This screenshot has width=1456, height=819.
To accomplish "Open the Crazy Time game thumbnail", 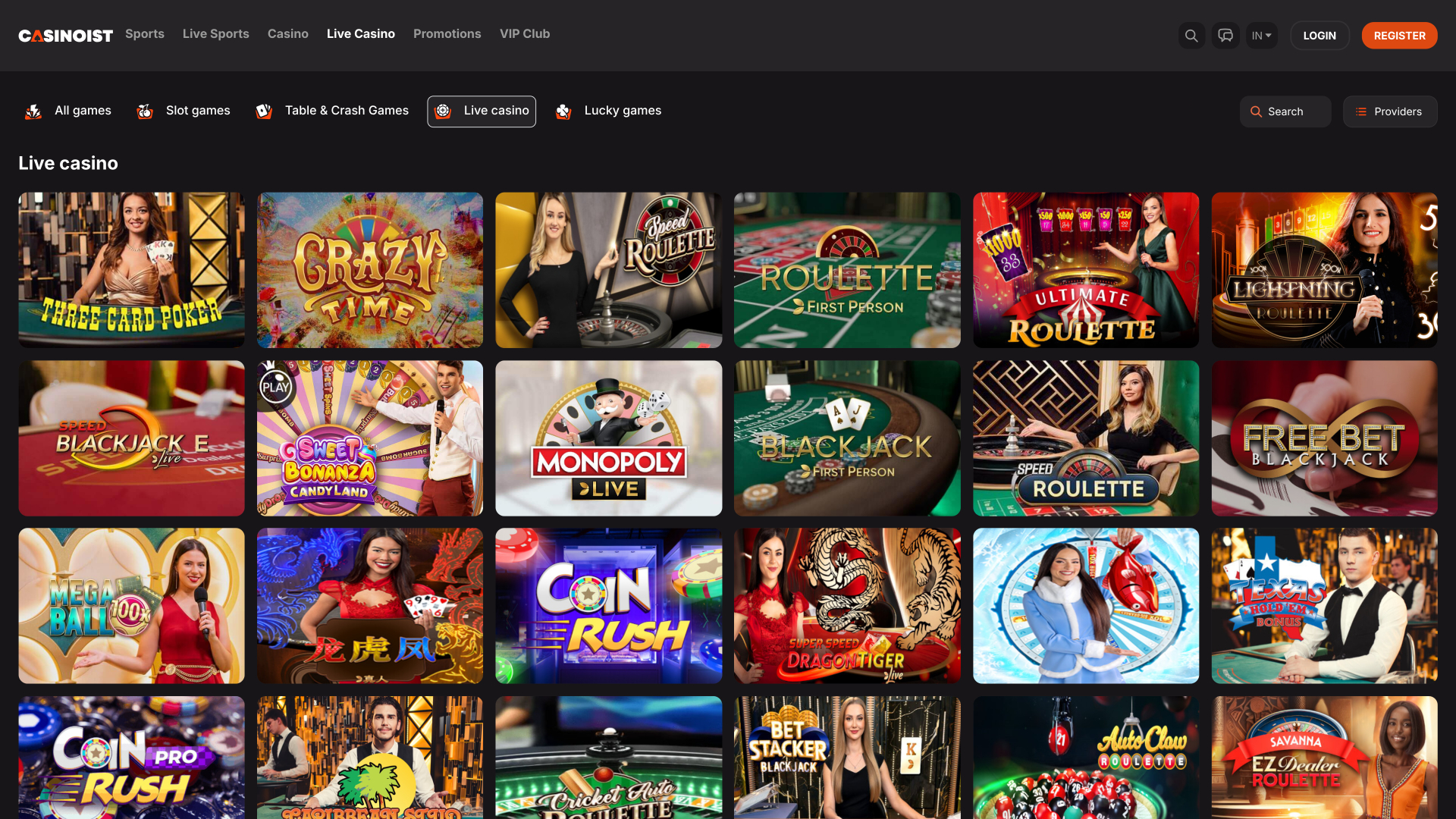I will pyautogui.click(x=369, y=270).
